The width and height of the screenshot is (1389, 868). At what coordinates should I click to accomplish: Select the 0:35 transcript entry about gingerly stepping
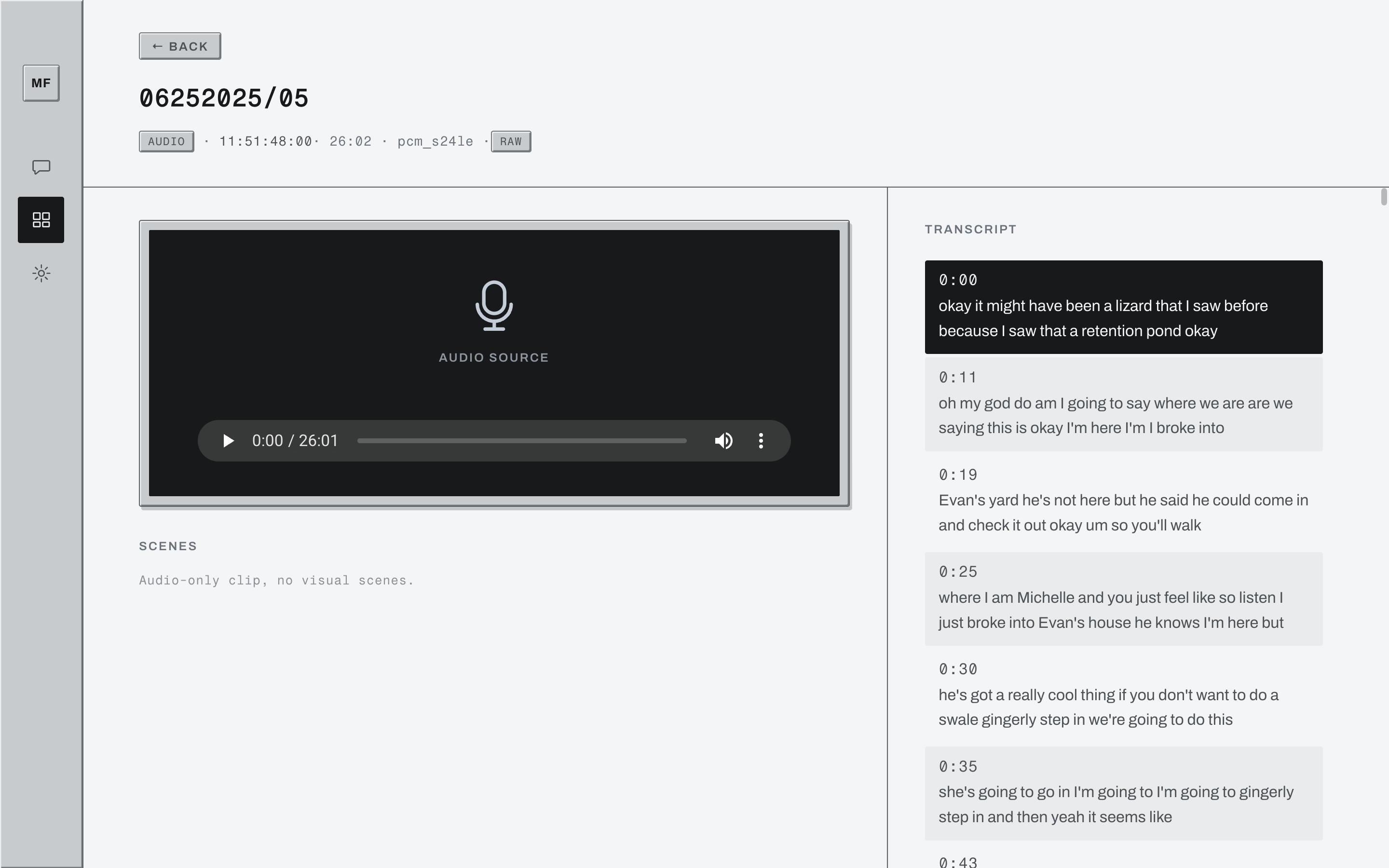1123,793
